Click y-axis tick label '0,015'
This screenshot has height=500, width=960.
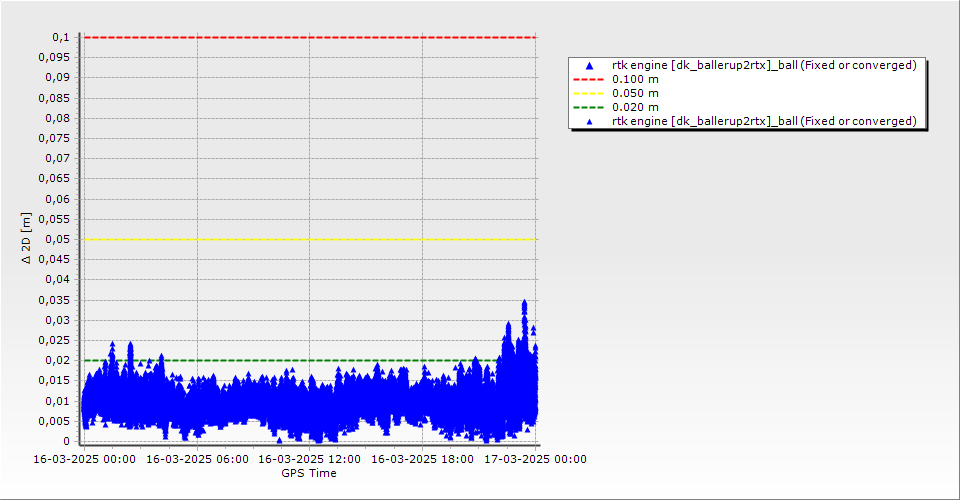click(x=54, y=381)
